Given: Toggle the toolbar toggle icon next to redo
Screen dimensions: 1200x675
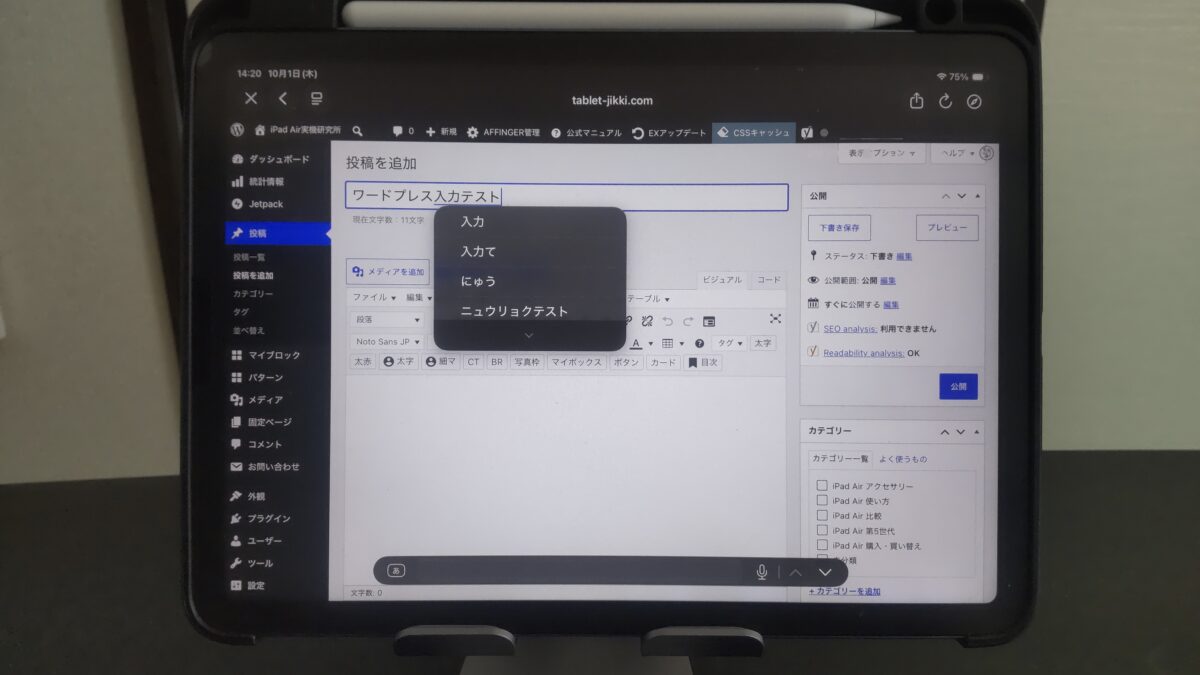Looking at the screenshot, I should (709, 321).
